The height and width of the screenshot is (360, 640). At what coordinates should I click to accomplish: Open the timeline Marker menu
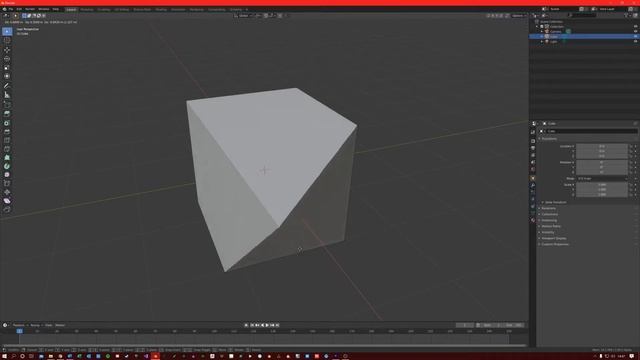[x=60, y=325]
